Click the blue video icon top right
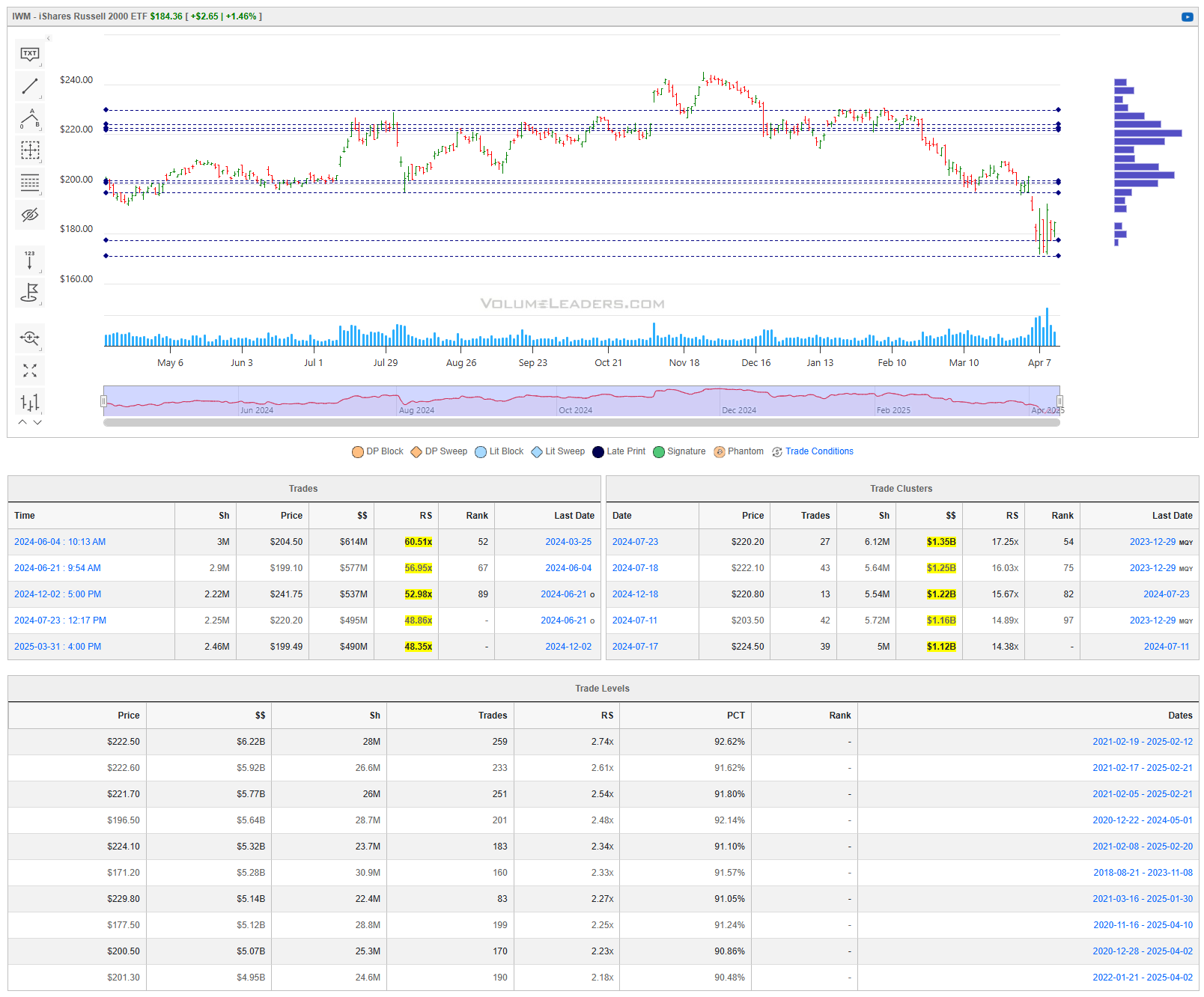Viewport: 1204px width, 997px height. click(1188, 16)
